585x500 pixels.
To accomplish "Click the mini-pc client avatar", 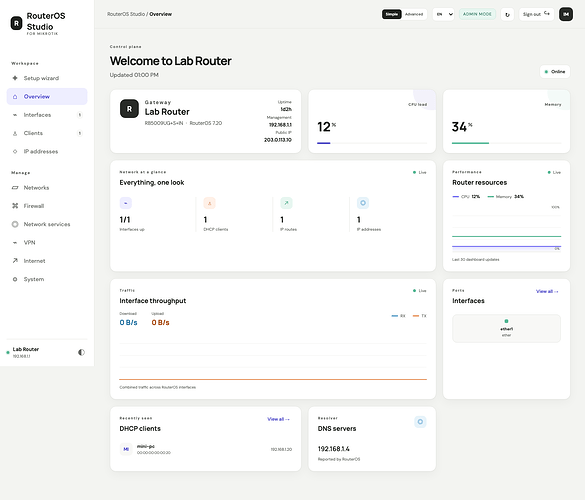I will [126, 449].
